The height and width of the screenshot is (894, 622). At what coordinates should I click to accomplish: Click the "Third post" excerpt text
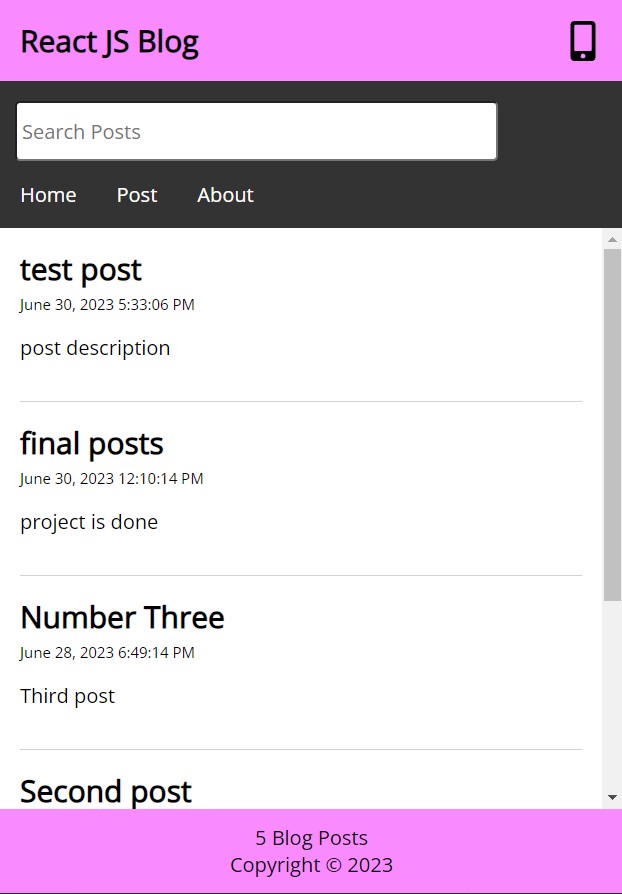(67, 696)
